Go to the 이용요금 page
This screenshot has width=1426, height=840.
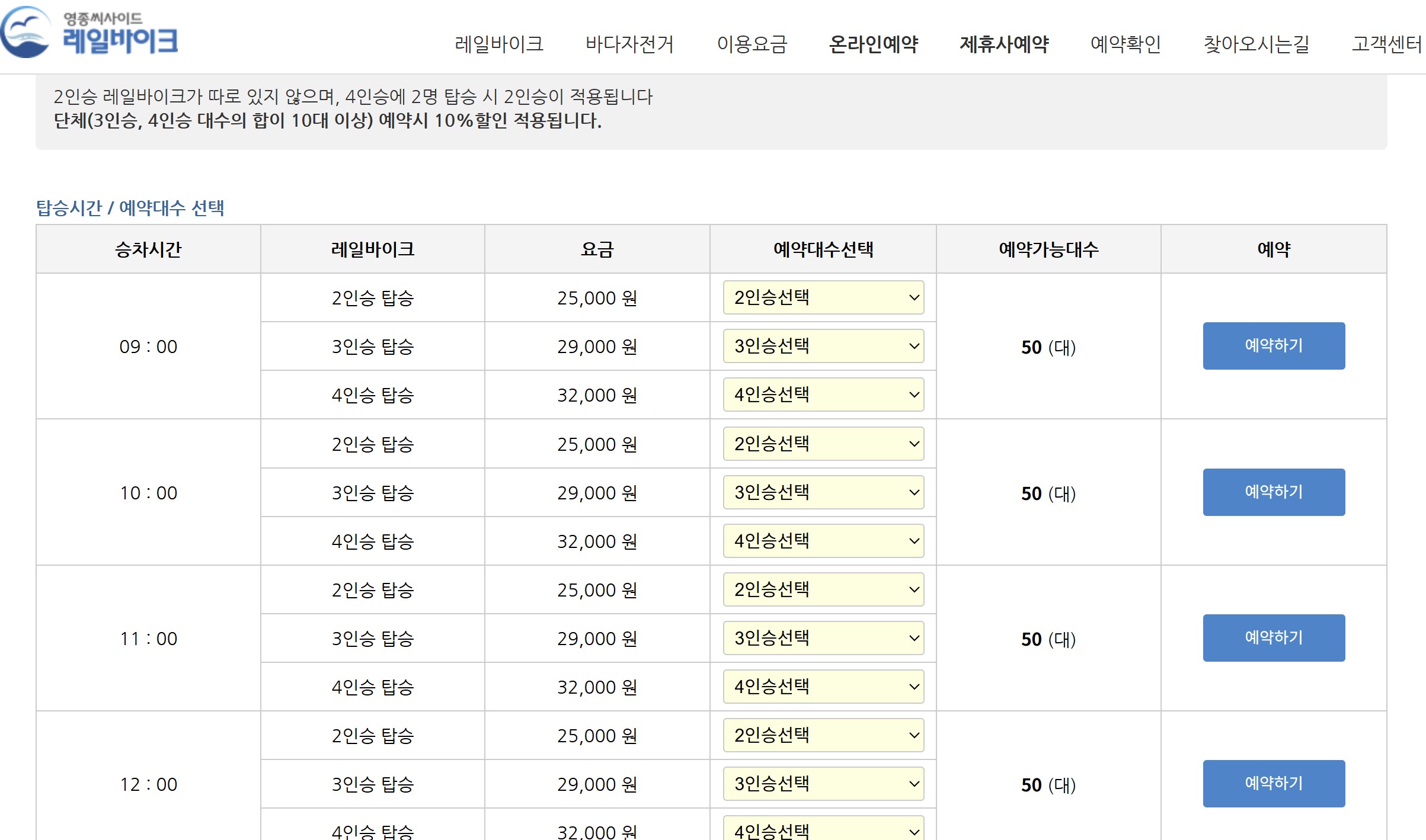(x=752, y=44)
